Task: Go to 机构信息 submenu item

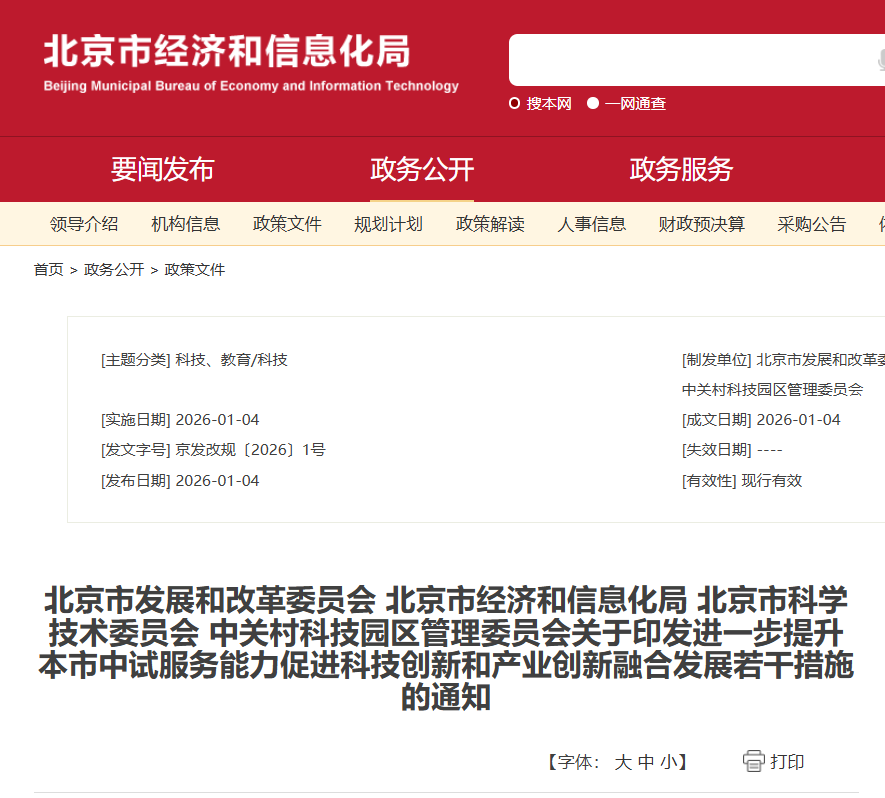Action: tap(186, 224)
